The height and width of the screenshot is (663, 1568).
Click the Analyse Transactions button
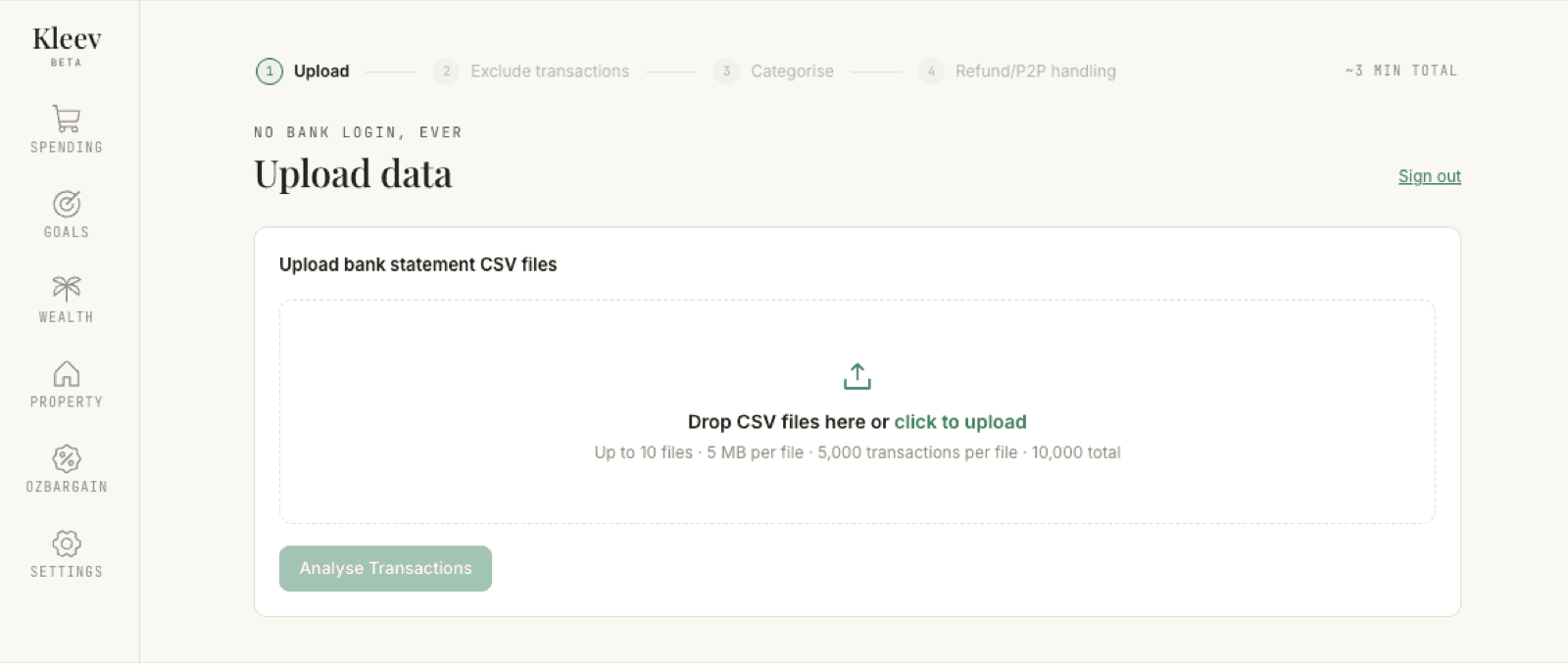[x=385, y=568]
